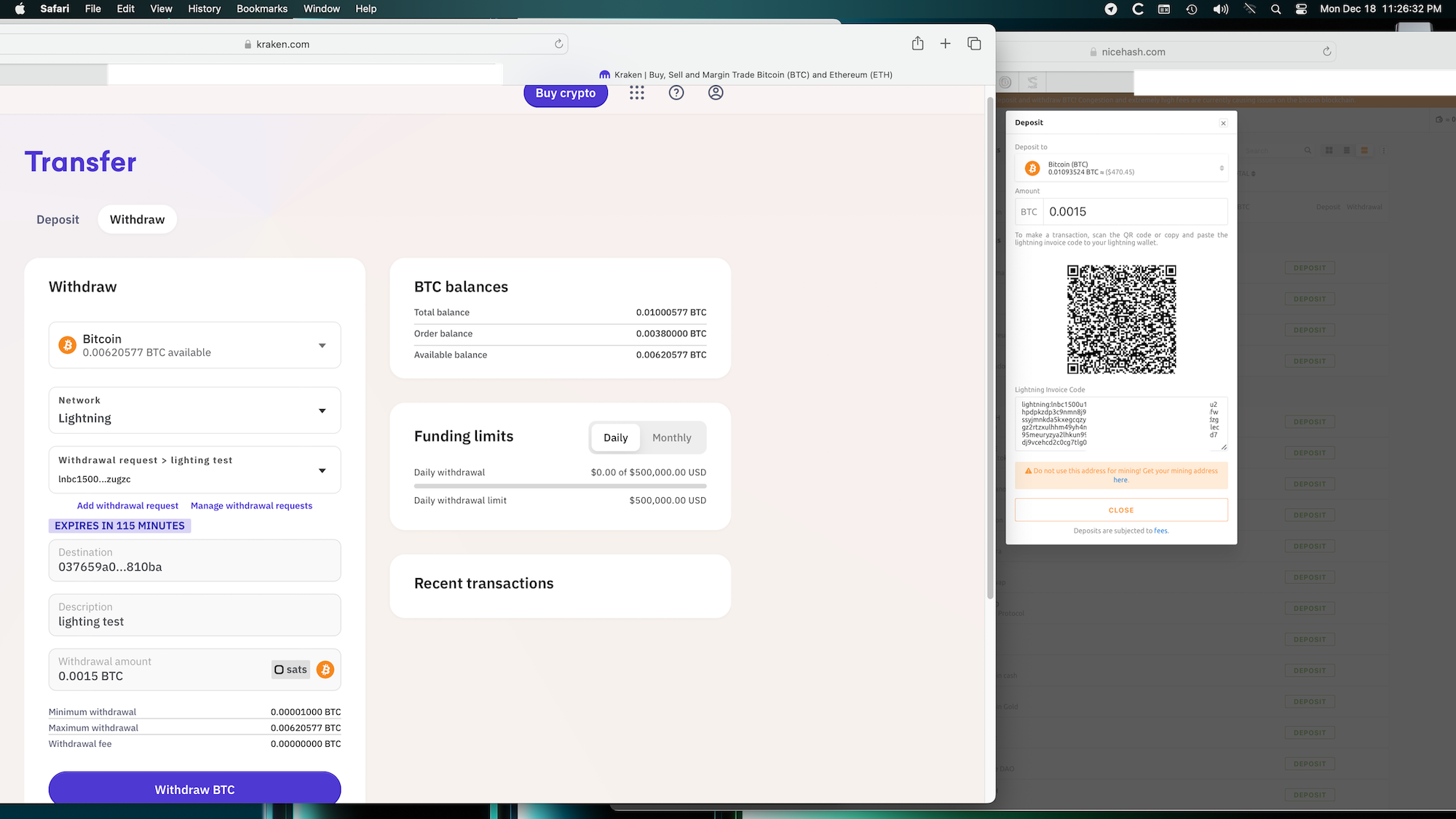Click the Daily withdrawal progress bar
The height and width of the screenshot is (819, 1456).
point(560,486)
